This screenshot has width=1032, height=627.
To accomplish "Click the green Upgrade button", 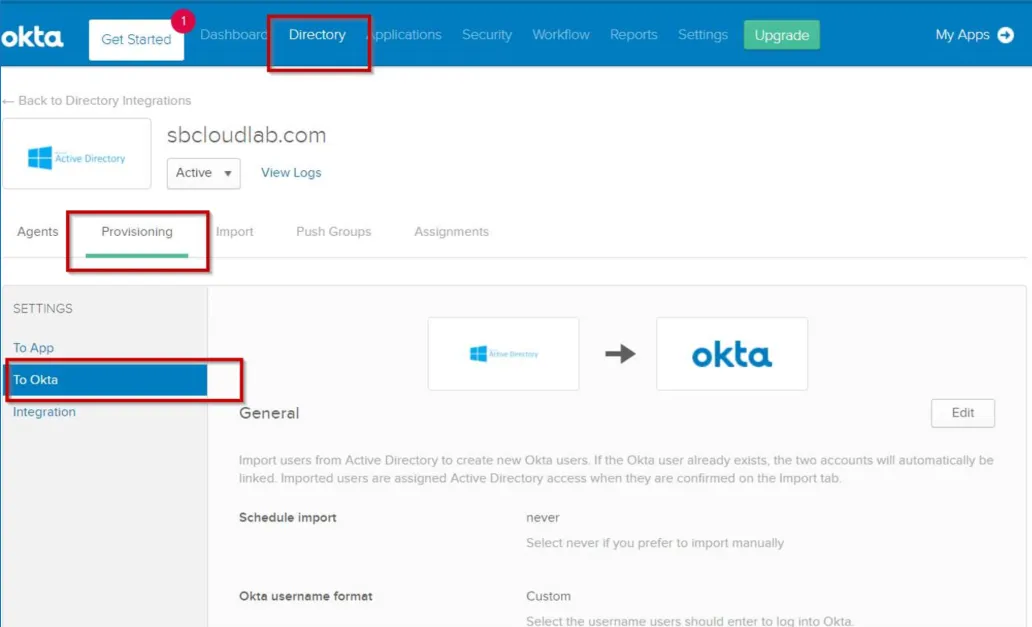I will [782, 35].
